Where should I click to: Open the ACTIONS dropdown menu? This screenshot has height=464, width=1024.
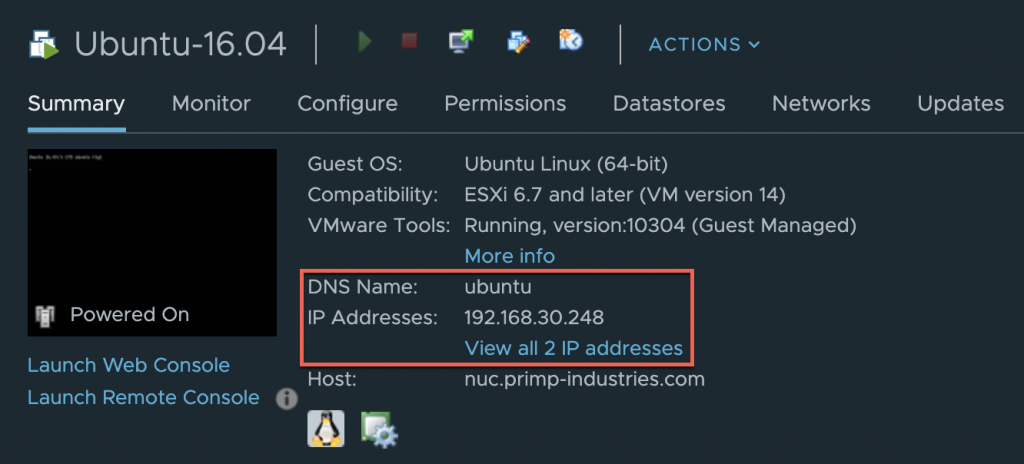tap(704, 44)
